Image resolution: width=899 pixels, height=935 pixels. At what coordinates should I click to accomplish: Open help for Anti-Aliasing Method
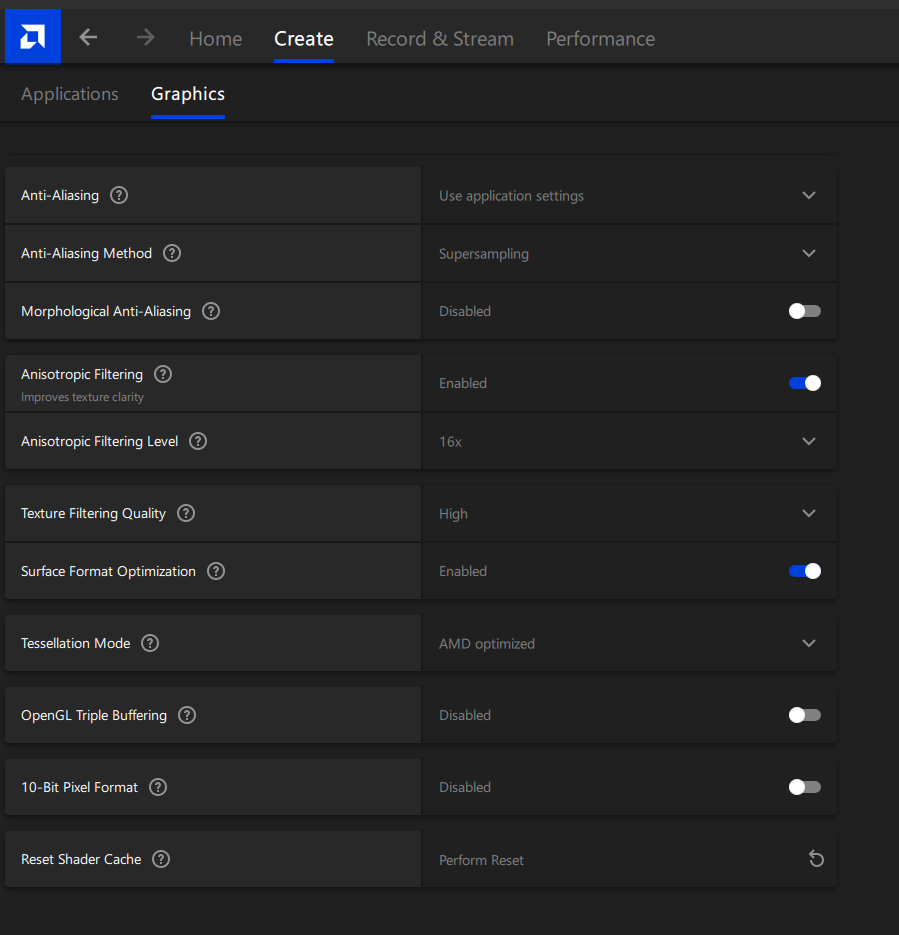tap(172, 253)
